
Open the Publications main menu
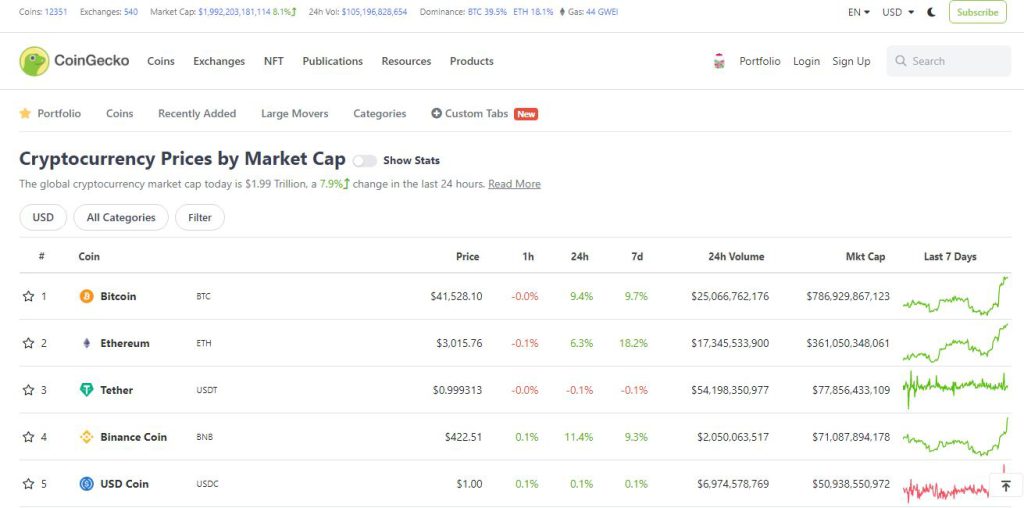(x=332, y=61)
